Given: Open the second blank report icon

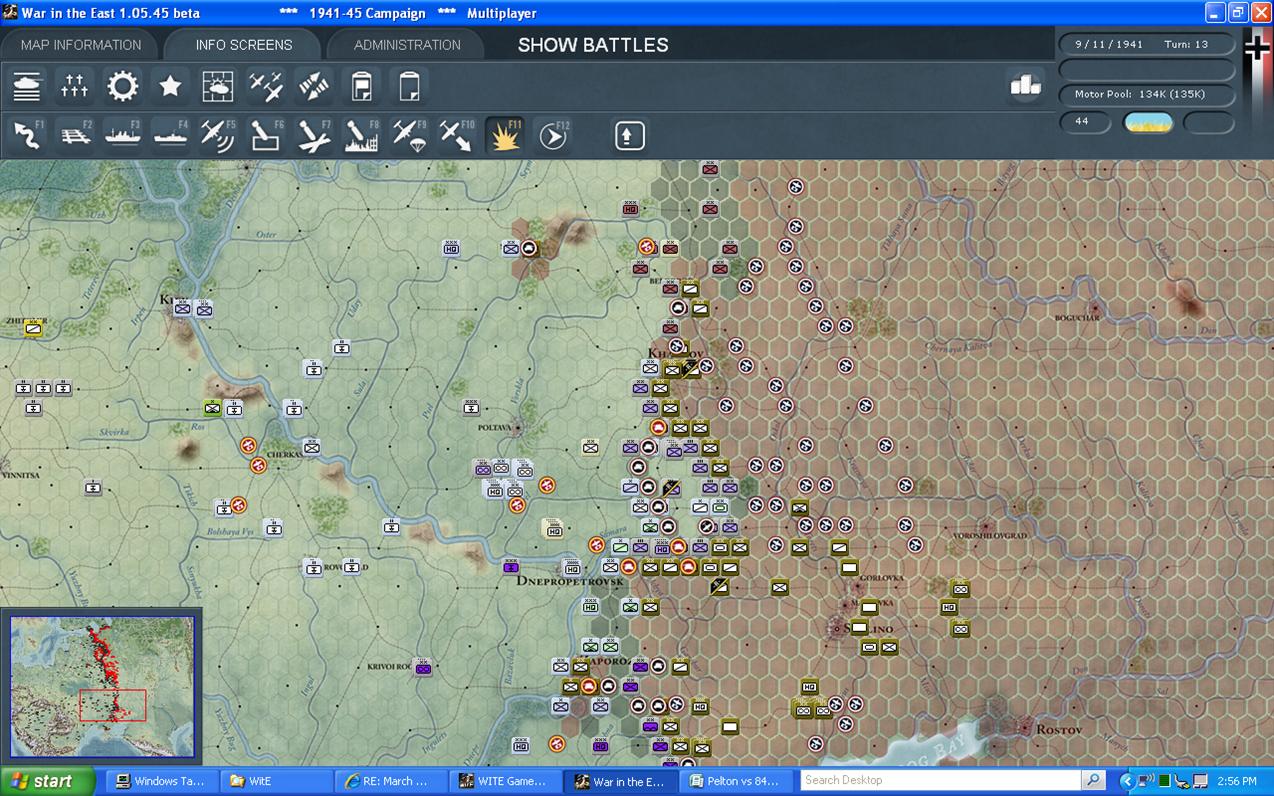Looking at the screenshot, I should pos(409,87).
